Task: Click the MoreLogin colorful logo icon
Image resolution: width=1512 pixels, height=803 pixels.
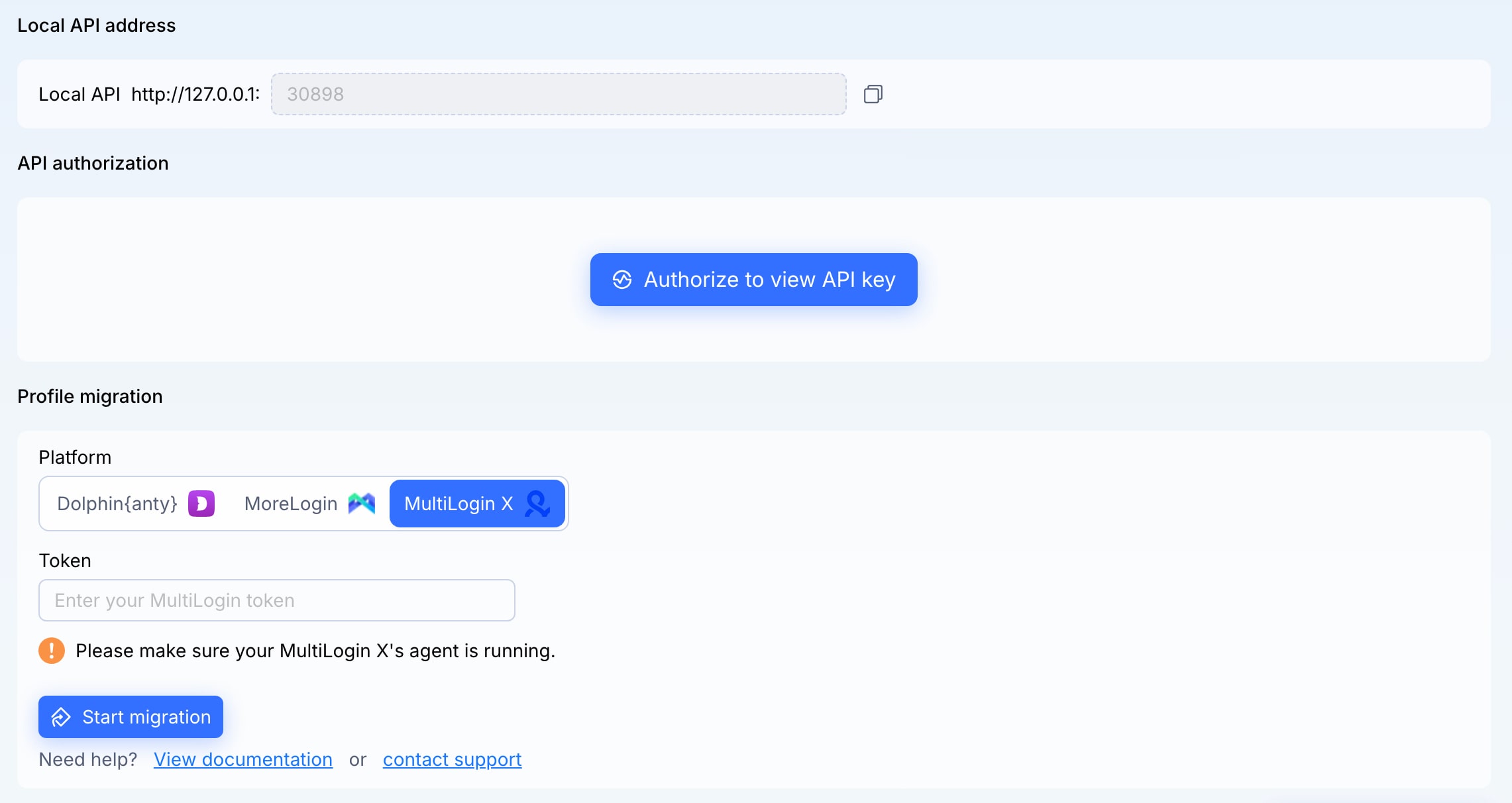Action: pos(362,504)
